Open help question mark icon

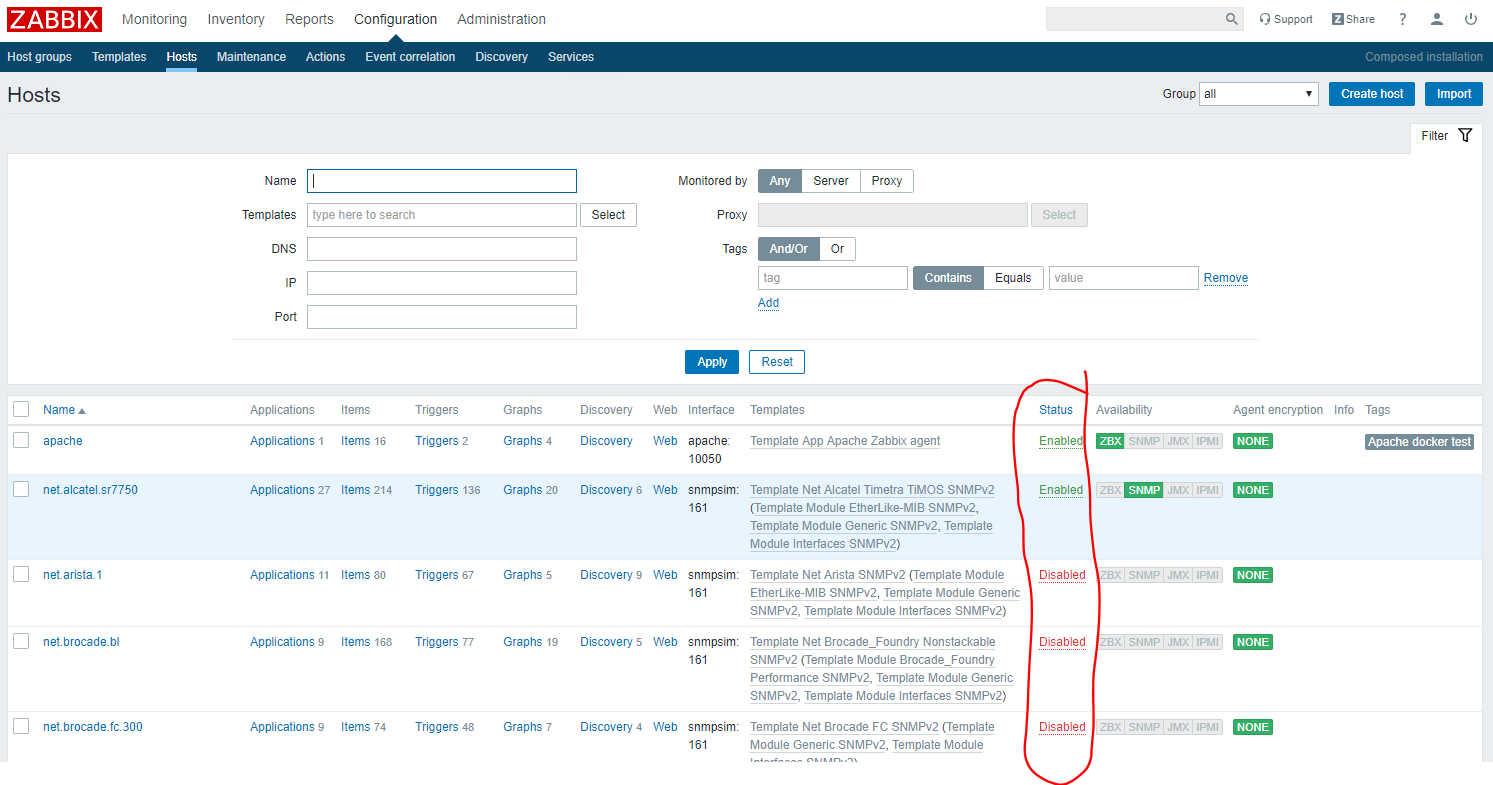1403,19
